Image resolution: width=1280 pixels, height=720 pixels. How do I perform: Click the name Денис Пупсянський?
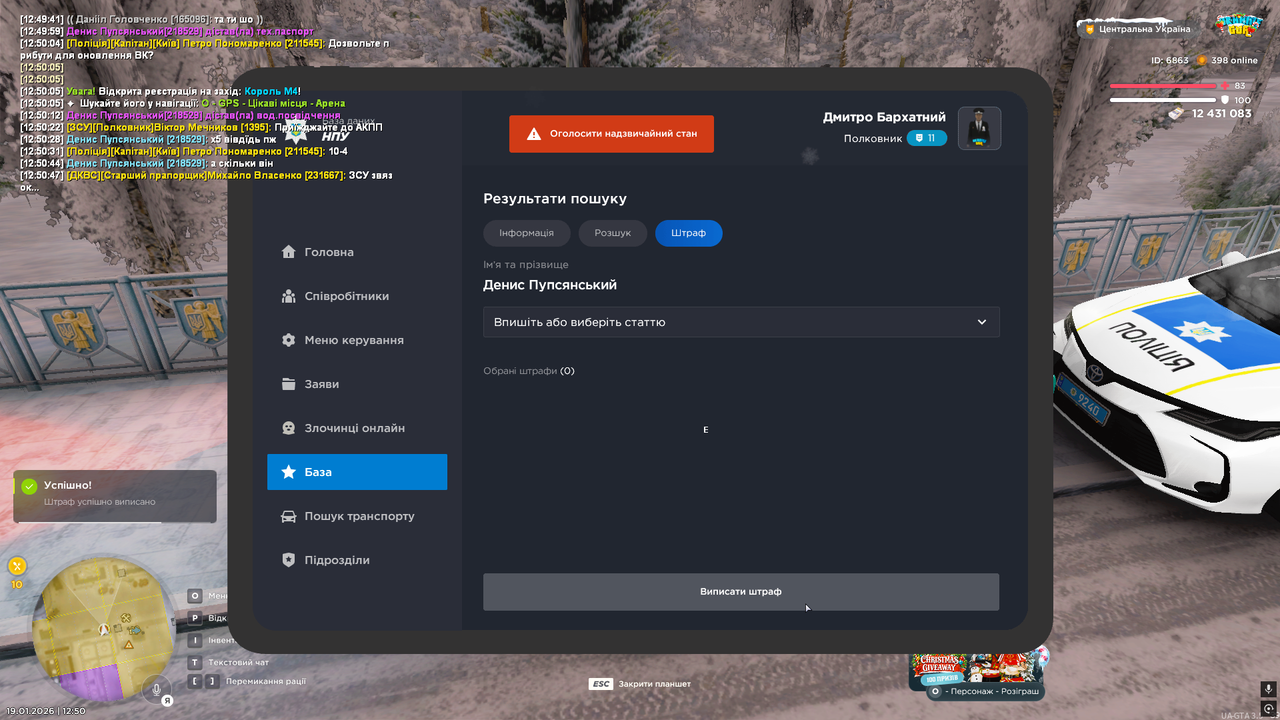550,285
